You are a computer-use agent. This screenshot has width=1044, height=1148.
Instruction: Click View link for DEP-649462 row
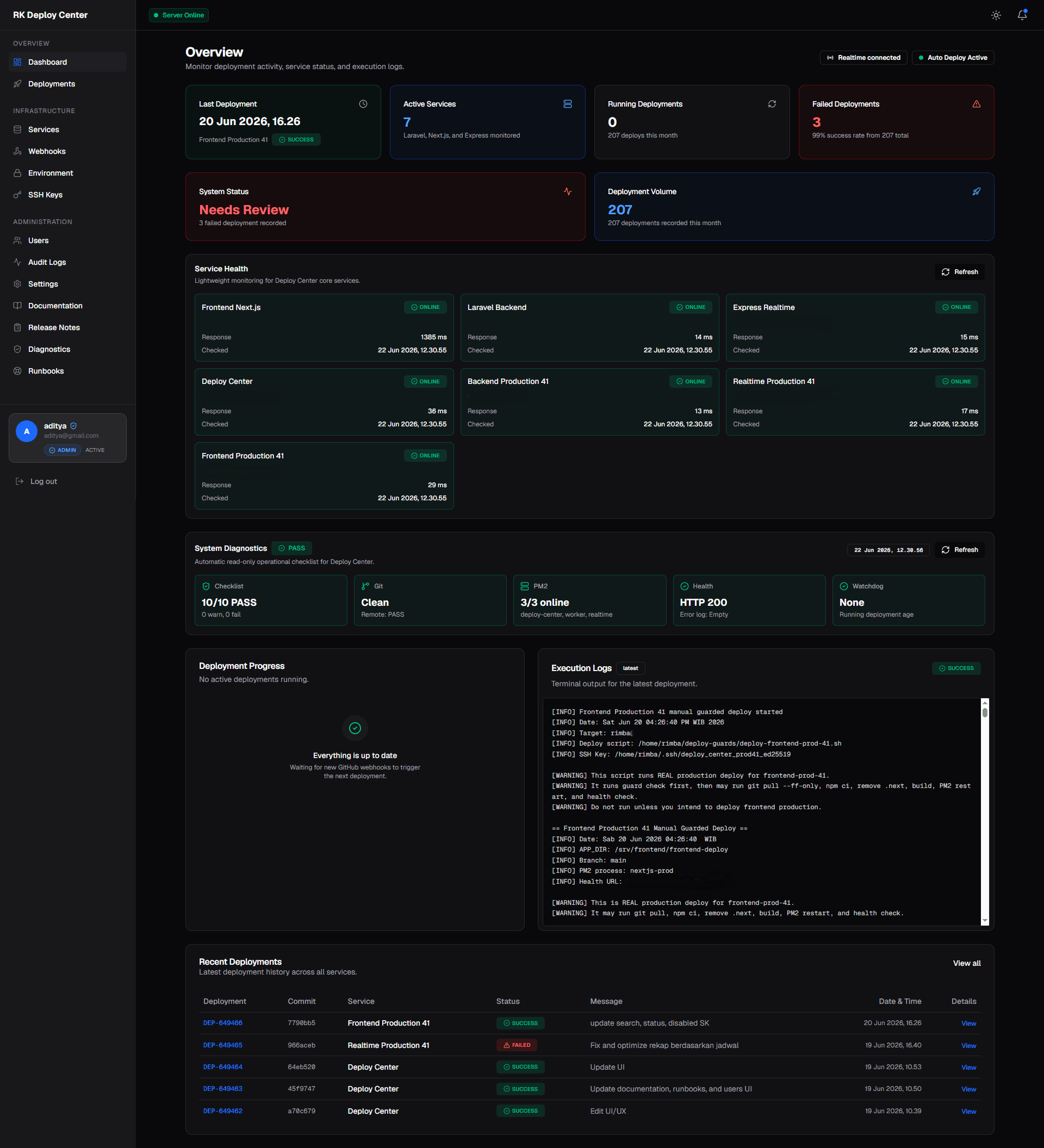click(x=968, y=1111)
